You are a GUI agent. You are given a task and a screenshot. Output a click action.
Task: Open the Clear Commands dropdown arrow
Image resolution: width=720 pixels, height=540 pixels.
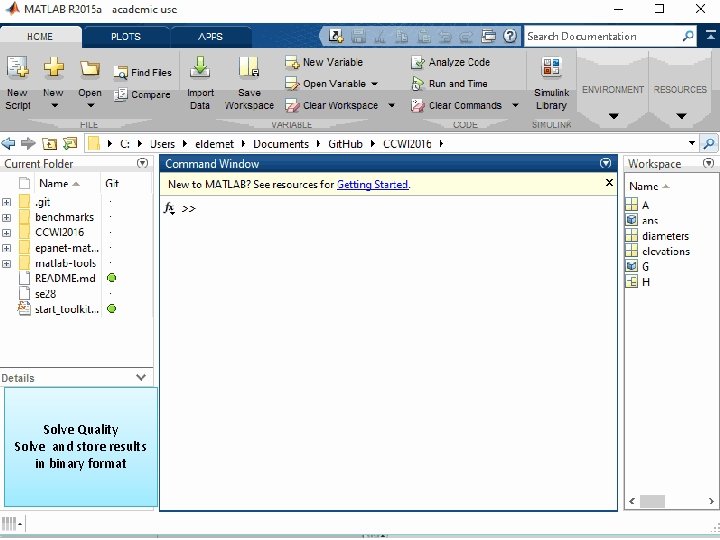[515, 106]
